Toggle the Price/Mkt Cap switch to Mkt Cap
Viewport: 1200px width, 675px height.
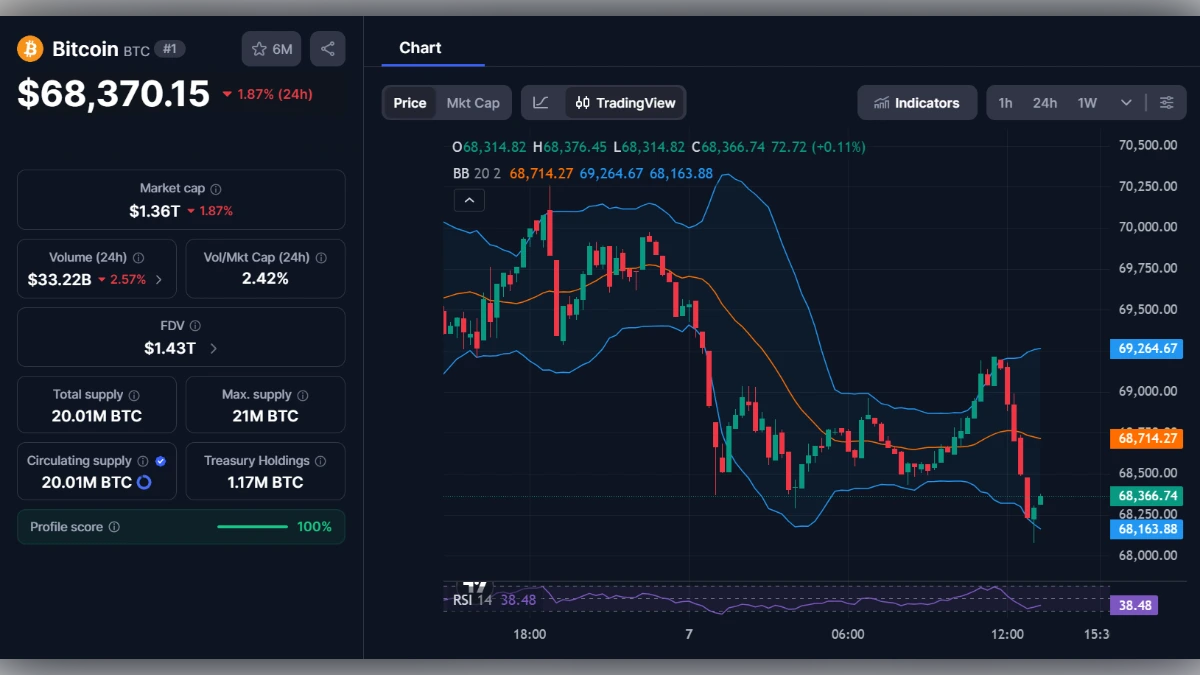pos(474,102)
